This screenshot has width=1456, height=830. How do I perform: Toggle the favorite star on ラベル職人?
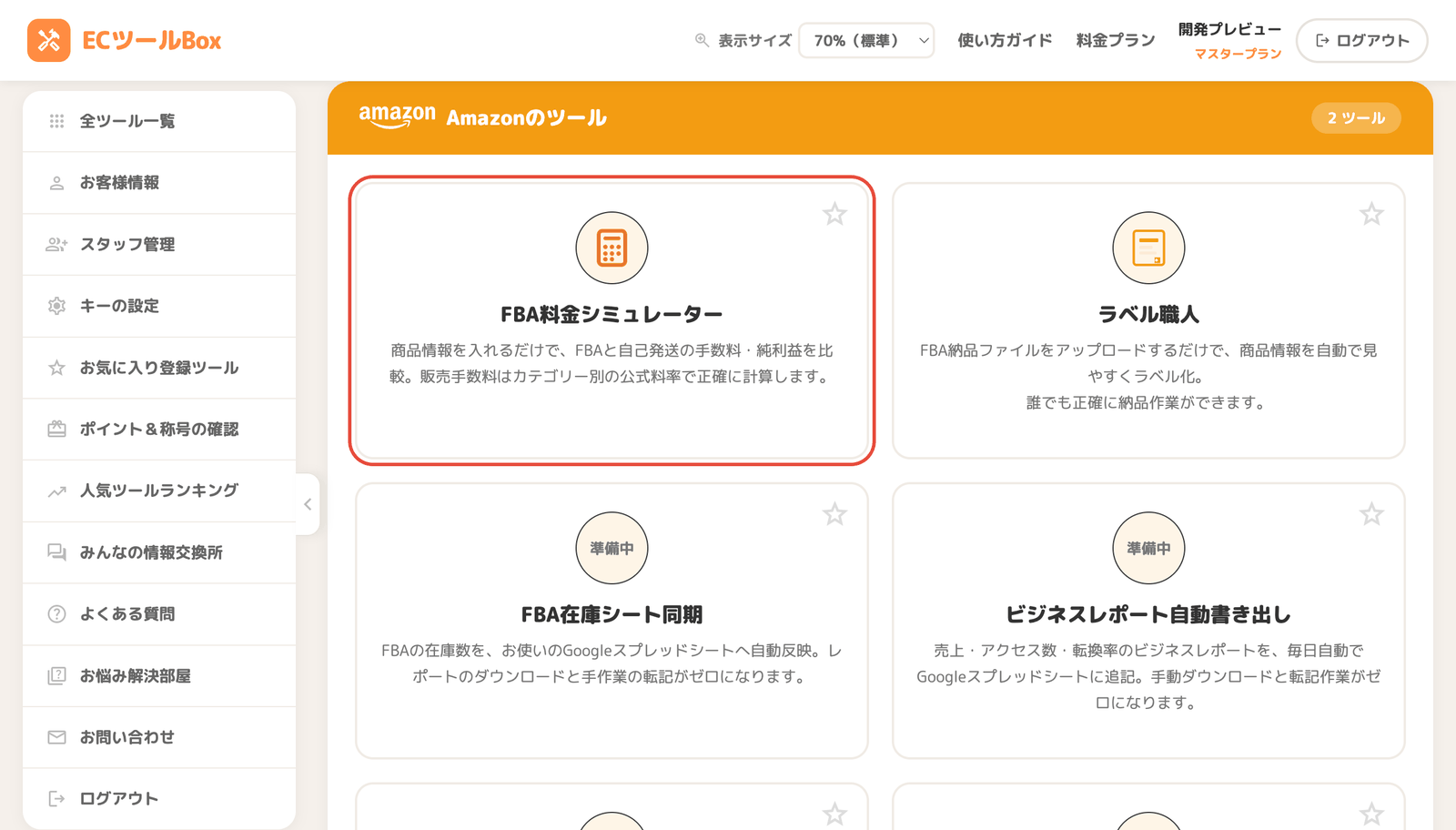point(1371,214)
